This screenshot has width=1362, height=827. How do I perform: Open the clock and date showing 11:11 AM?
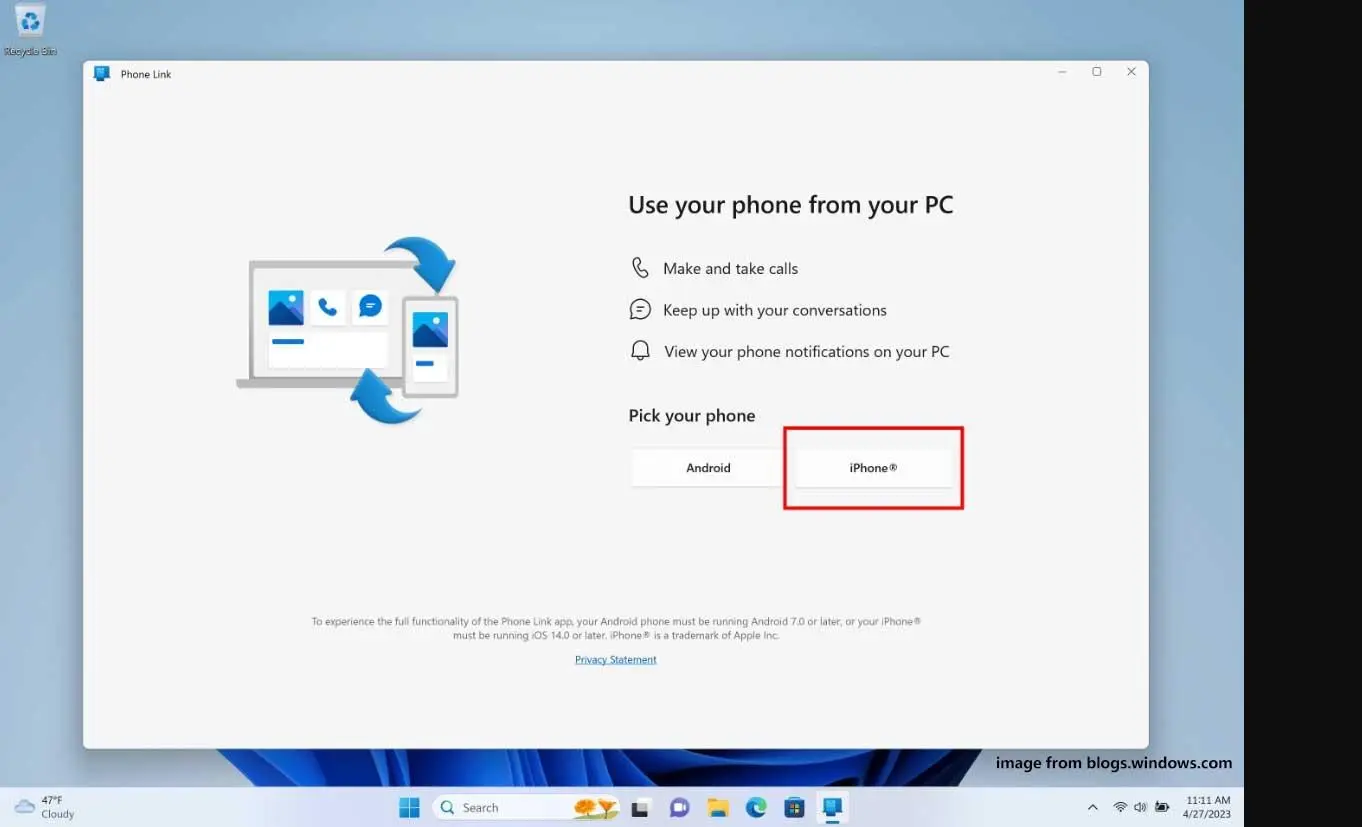click(x=1208, y=807)
